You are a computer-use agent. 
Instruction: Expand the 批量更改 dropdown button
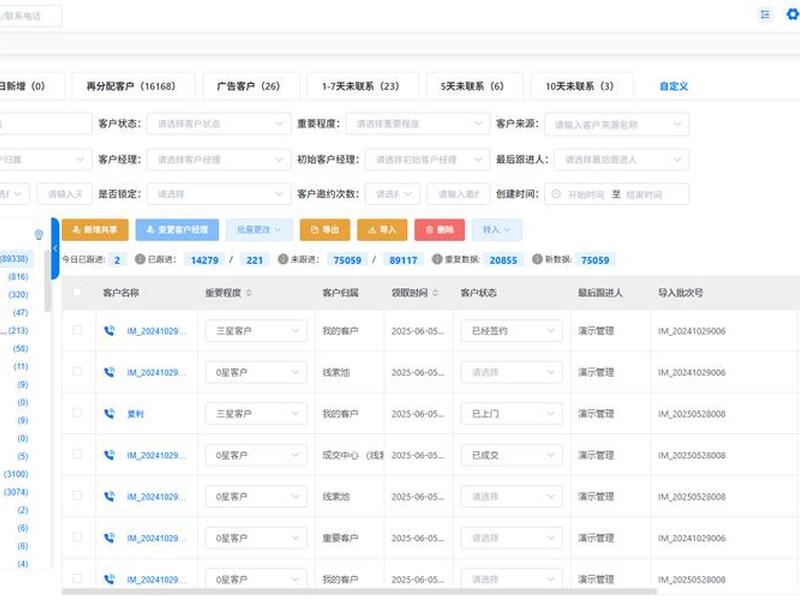[259, 230]
